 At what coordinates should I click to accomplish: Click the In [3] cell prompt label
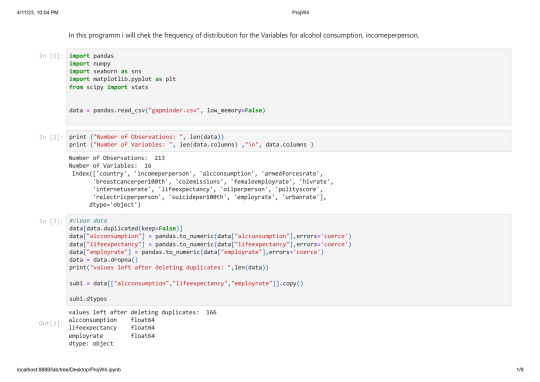[x=51, y=221]
